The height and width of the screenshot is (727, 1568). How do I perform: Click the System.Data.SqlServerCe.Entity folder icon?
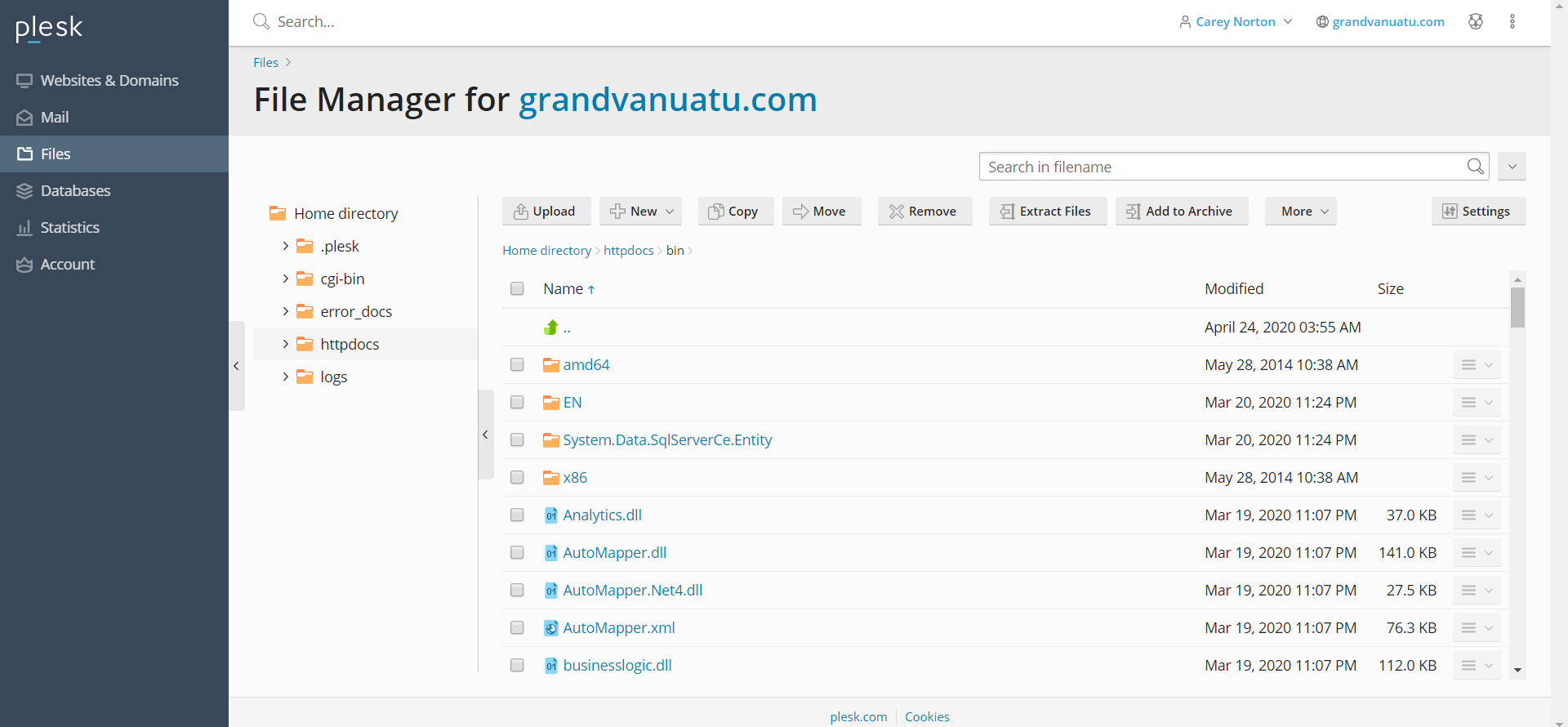pyautogui.click(x=551, y=440)
